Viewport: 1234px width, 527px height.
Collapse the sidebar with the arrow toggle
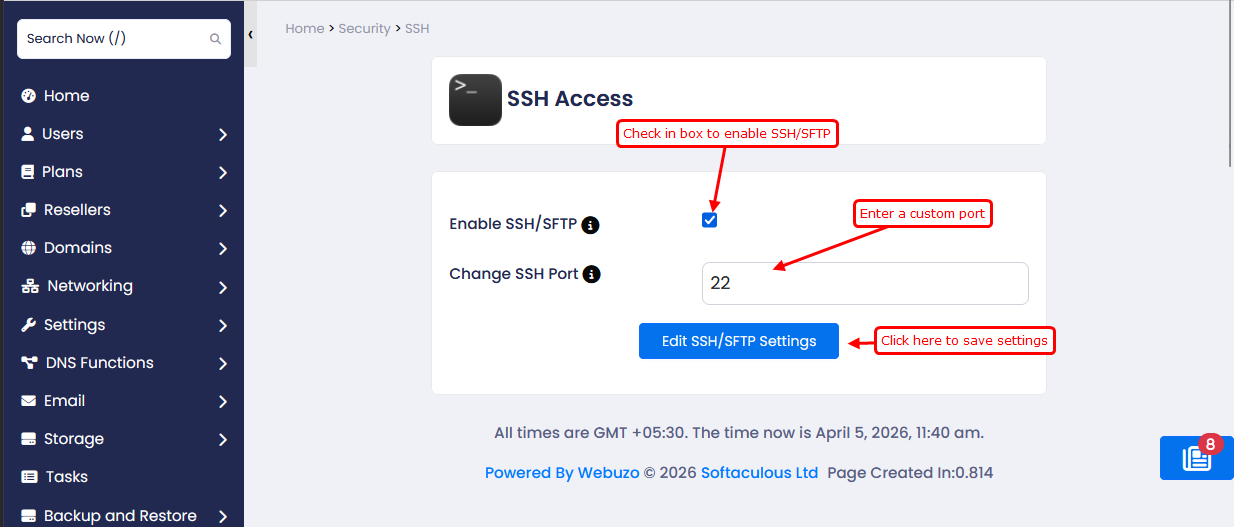tap(250, 34)
